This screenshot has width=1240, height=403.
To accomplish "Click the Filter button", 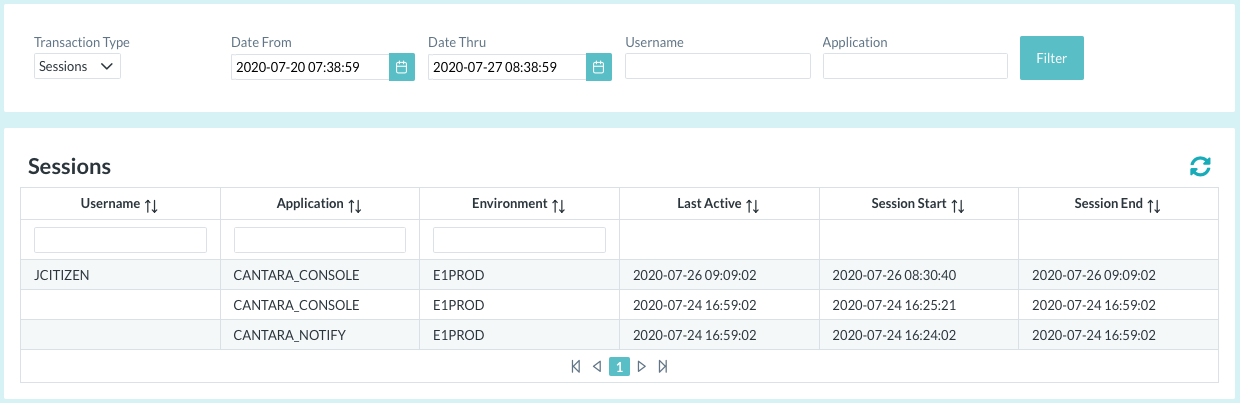I will pyautogui.click(x=1051, y=58).
